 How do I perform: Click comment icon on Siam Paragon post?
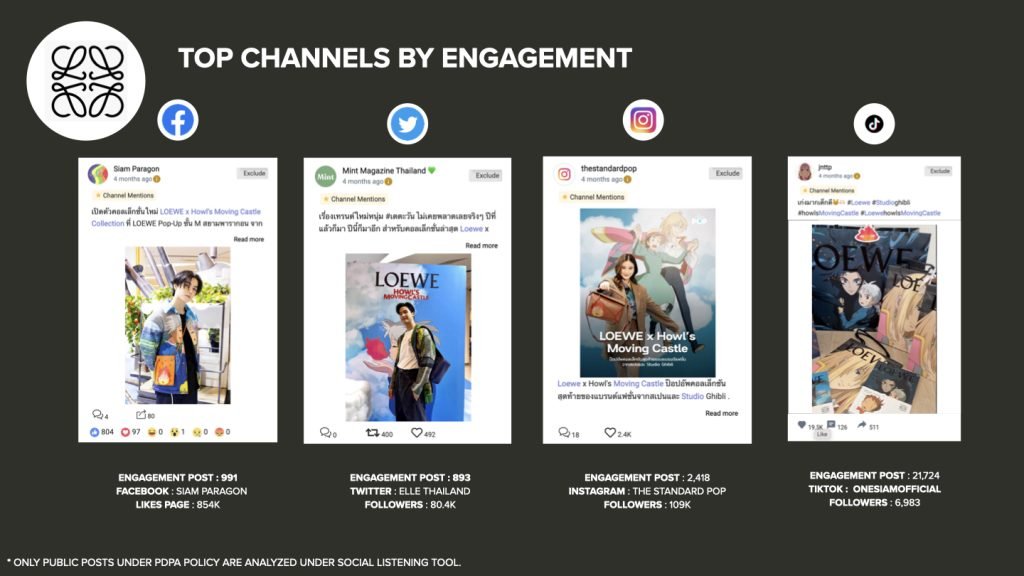pyautogui.click(x=97, y=415)
